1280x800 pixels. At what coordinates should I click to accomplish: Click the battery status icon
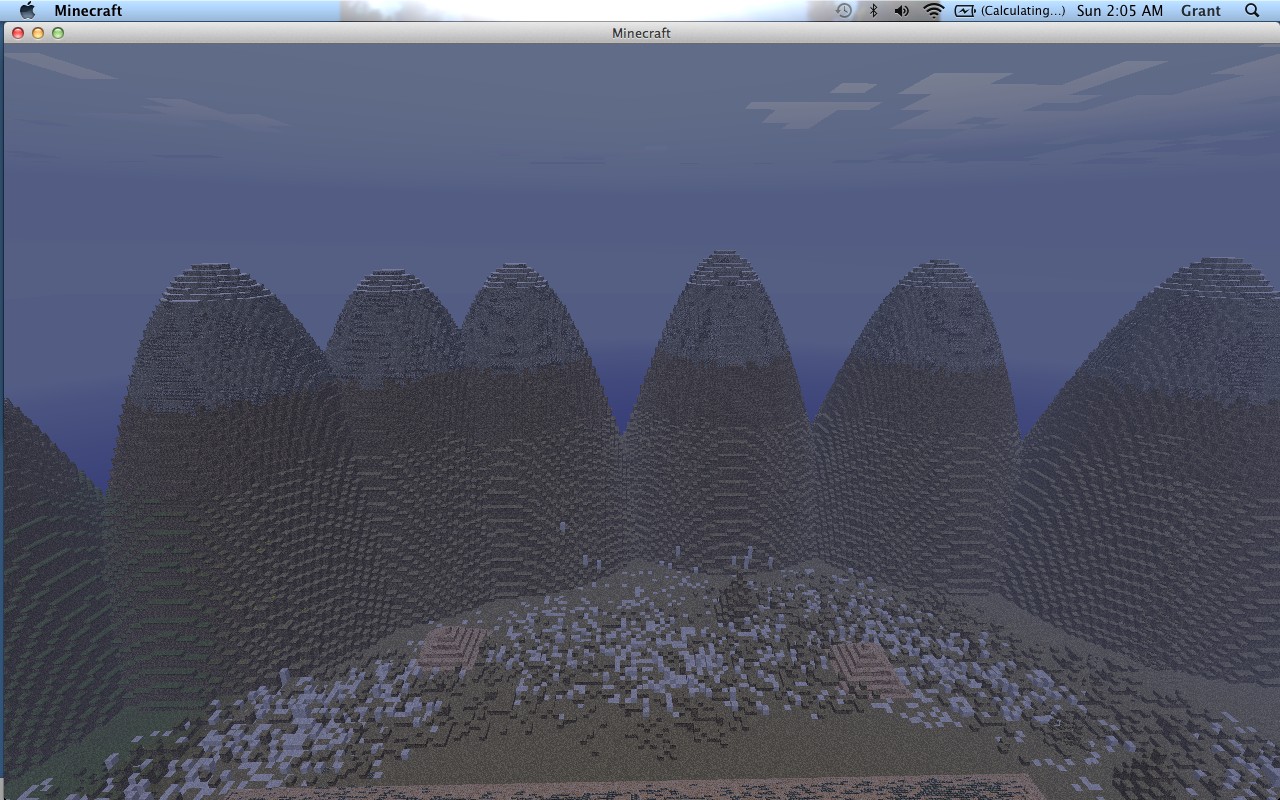pyautogui.click(x=965, y=10)
